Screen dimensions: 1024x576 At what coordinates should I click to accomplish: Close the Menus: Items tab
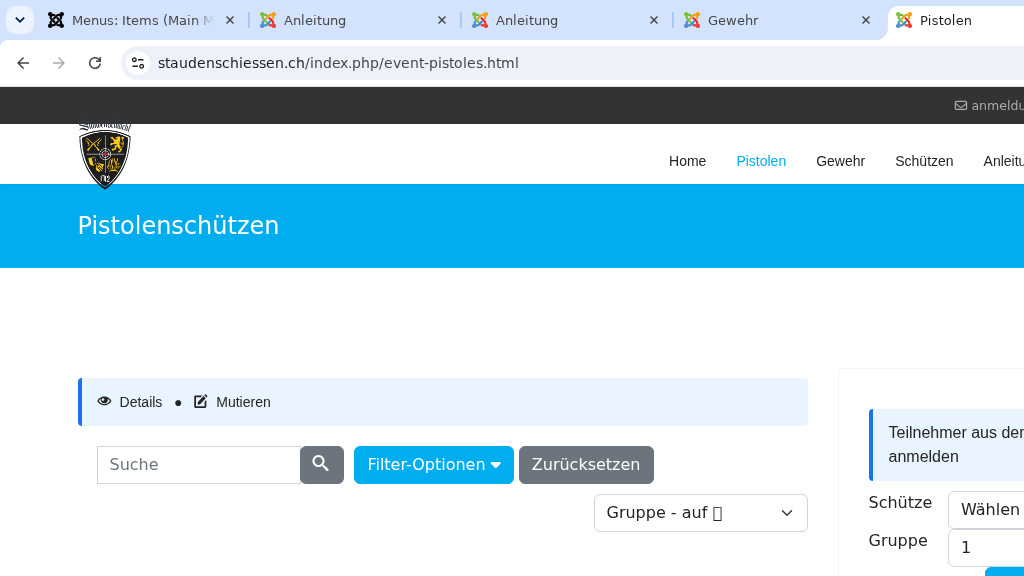click(x=230, y=20)
